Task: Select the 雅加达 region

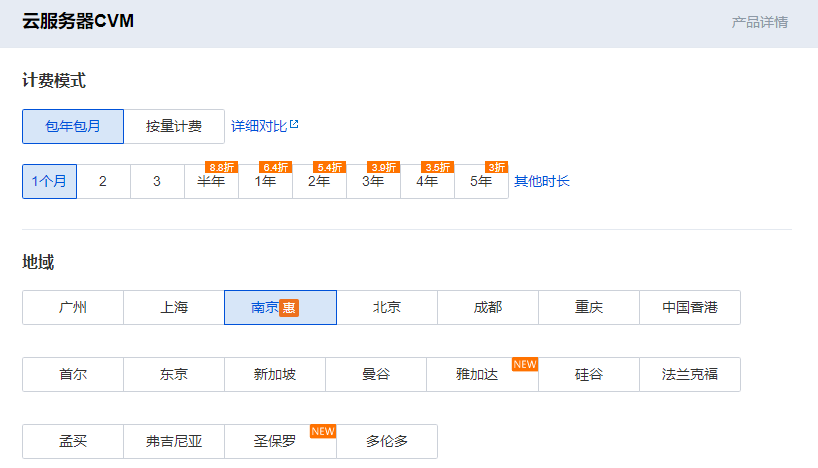Action: click(483, 374)
